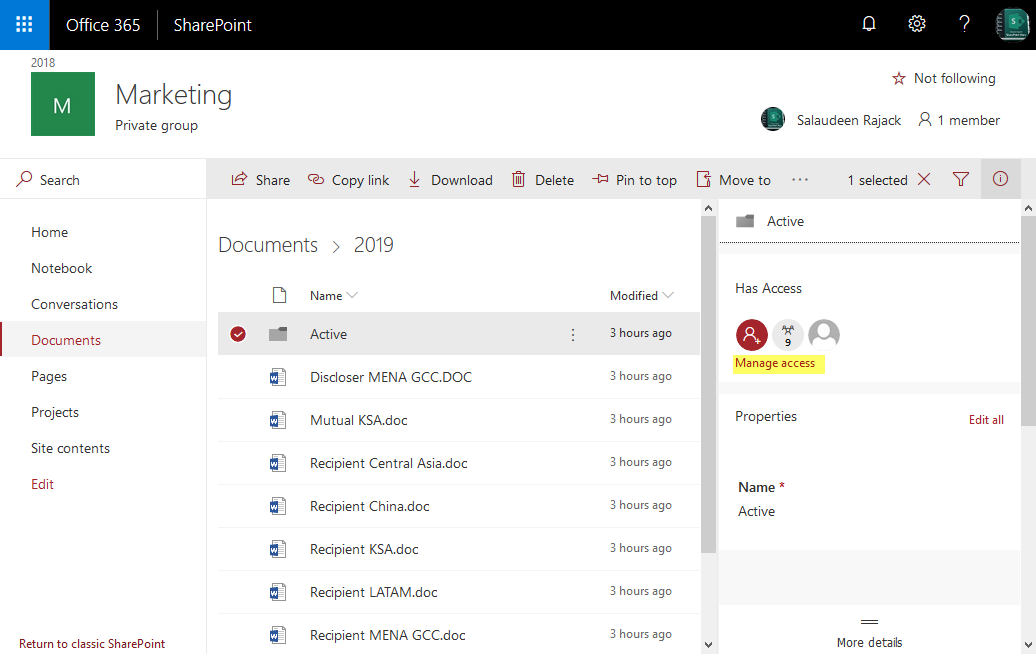Delete the selected item
Image resolution: width=1036 pixels, height=654 pixels.
pos(543,179)
